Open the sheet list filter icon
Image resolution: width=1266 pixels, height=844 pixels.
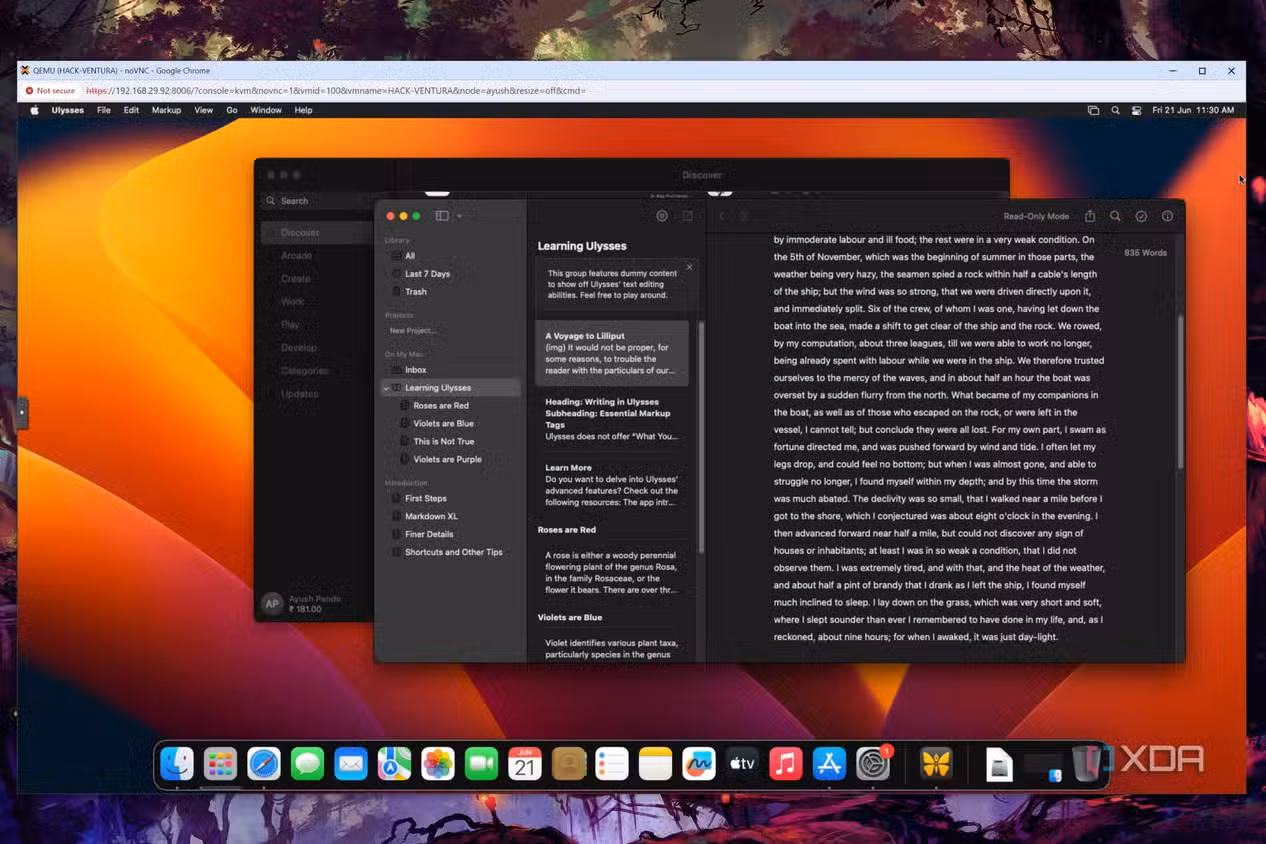click(x=662, y=216)
